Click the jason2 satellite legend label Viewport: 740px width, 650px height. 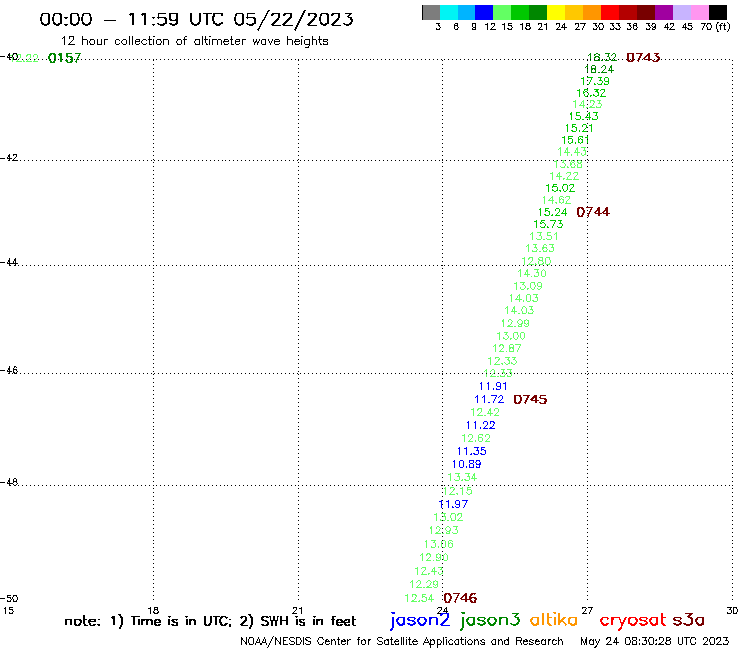[x=420, y=620]
